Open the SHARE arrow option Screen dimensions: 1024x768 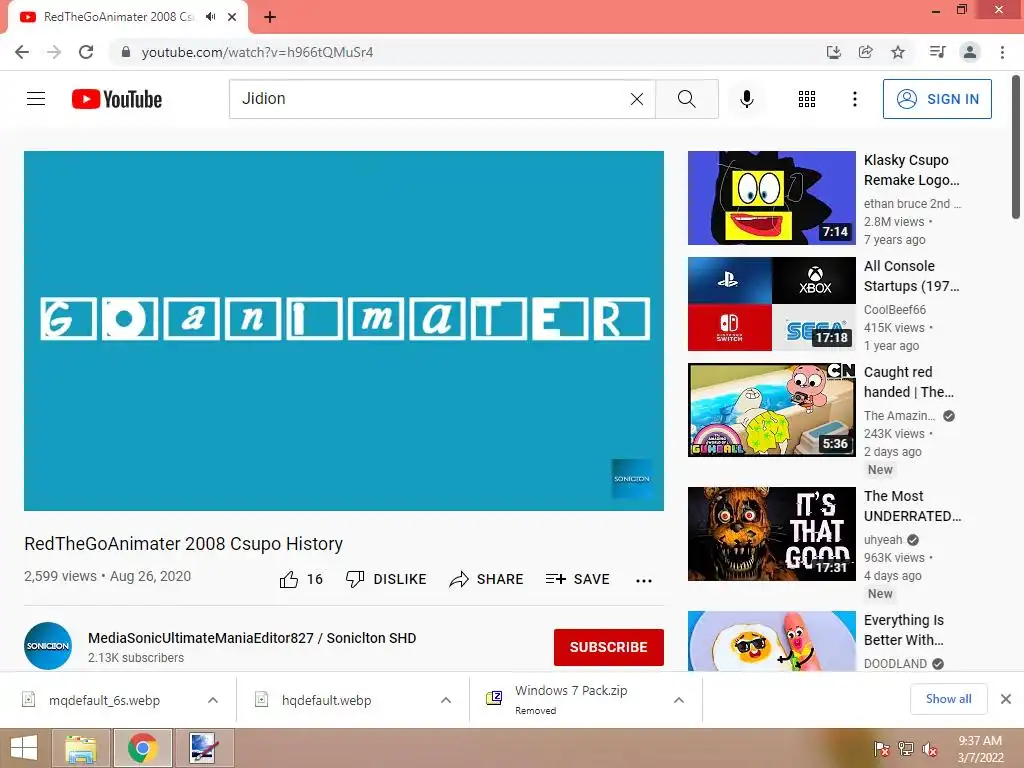(487, 579)
